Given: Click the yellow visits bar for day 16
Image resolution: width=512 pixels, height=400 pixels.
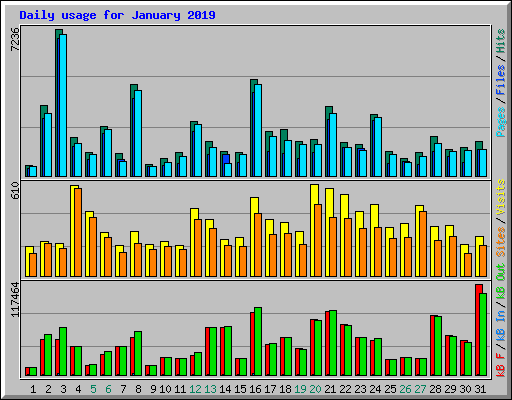Looking at the screenshot, I should pyautogui.click(x=253, y=237).
